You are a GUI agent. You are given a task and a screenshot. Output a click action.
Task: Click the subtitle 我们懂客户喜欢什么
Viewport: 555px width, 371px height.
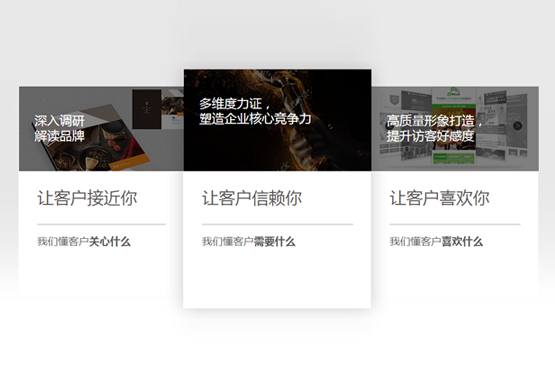tap(436, 242)
